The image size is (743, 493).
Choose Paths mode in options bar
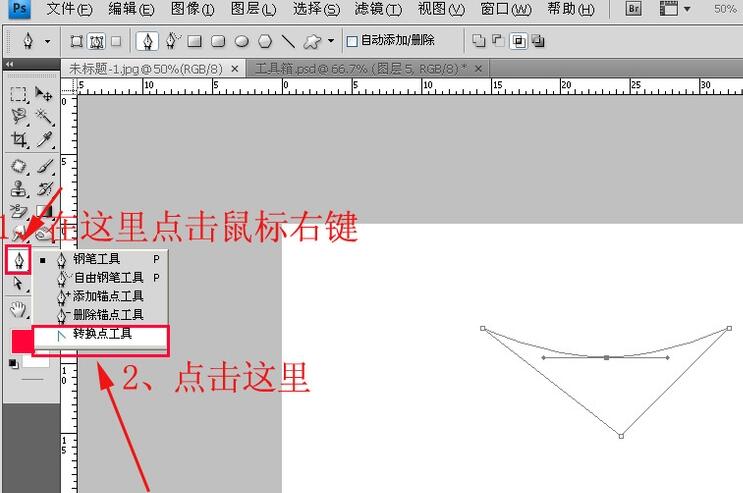pyautogui.click(x=97, y=42)
